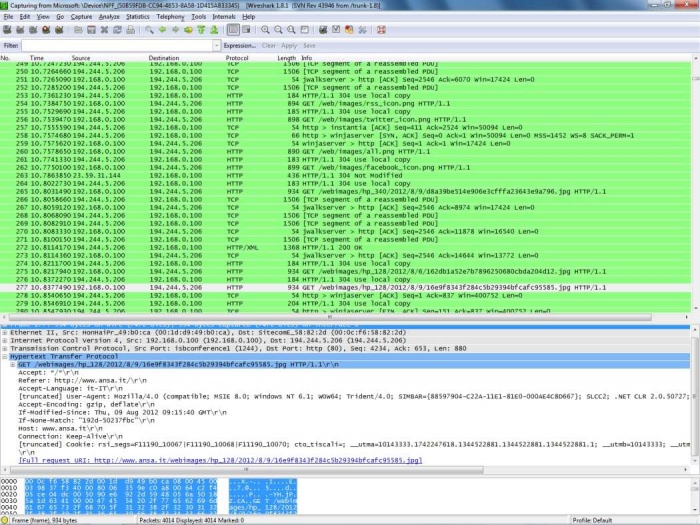Open expert info status bar icon
This screenshot has height=525, width=700.
pos(4,520)
